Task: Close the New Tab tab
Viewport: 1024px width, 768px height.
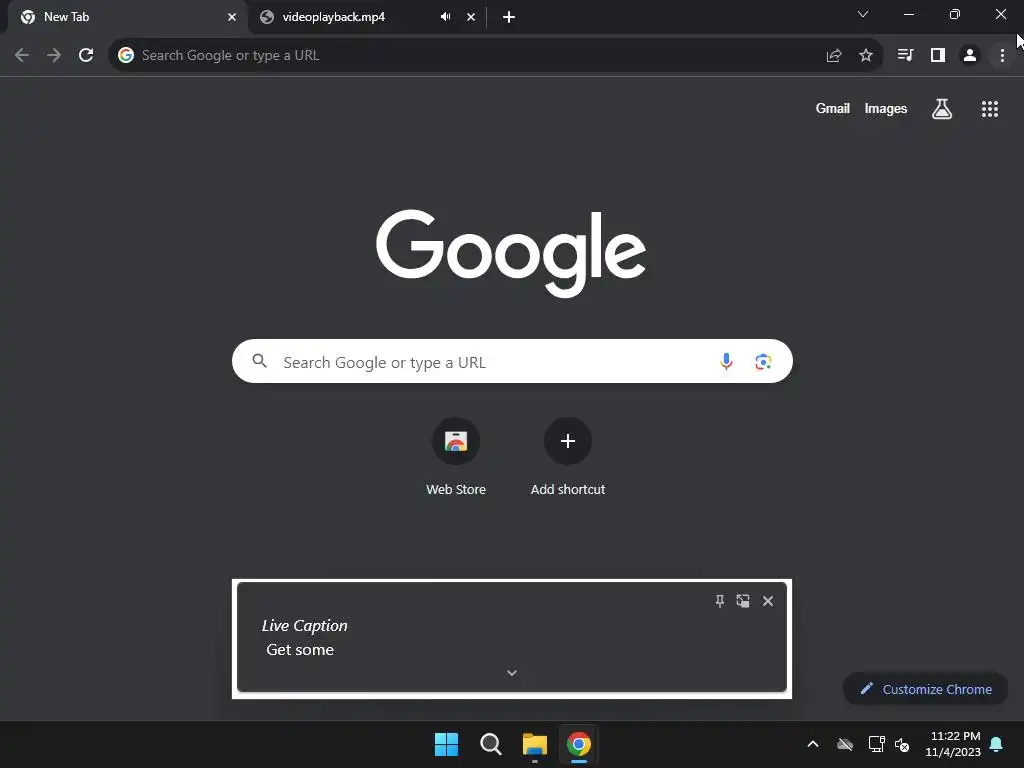Action: point(232,17)
